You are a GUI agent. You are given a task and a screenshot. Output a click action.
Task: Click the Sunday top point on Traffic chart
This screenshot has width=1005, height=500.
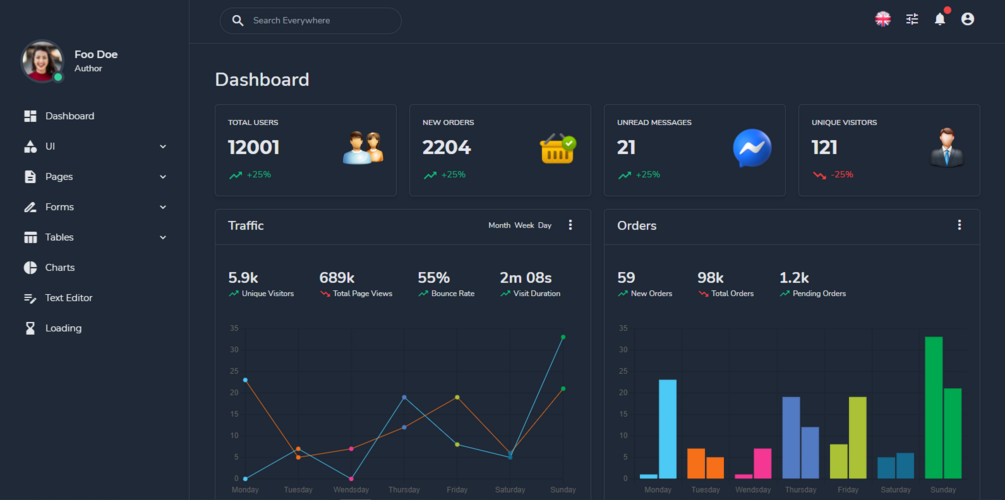[x=563, y=337]
